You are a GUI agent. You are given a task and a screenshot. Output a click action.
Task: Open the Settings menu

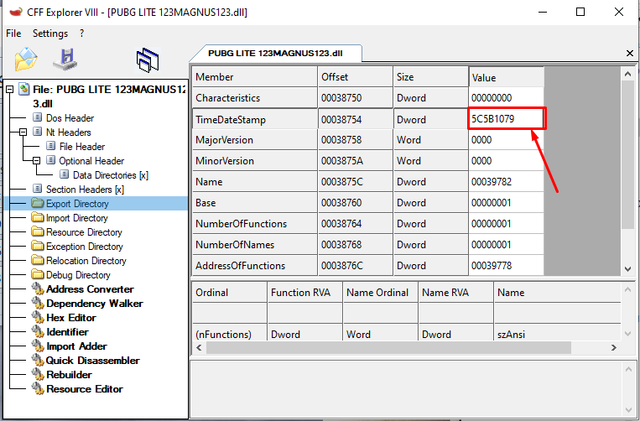point(50,33)
